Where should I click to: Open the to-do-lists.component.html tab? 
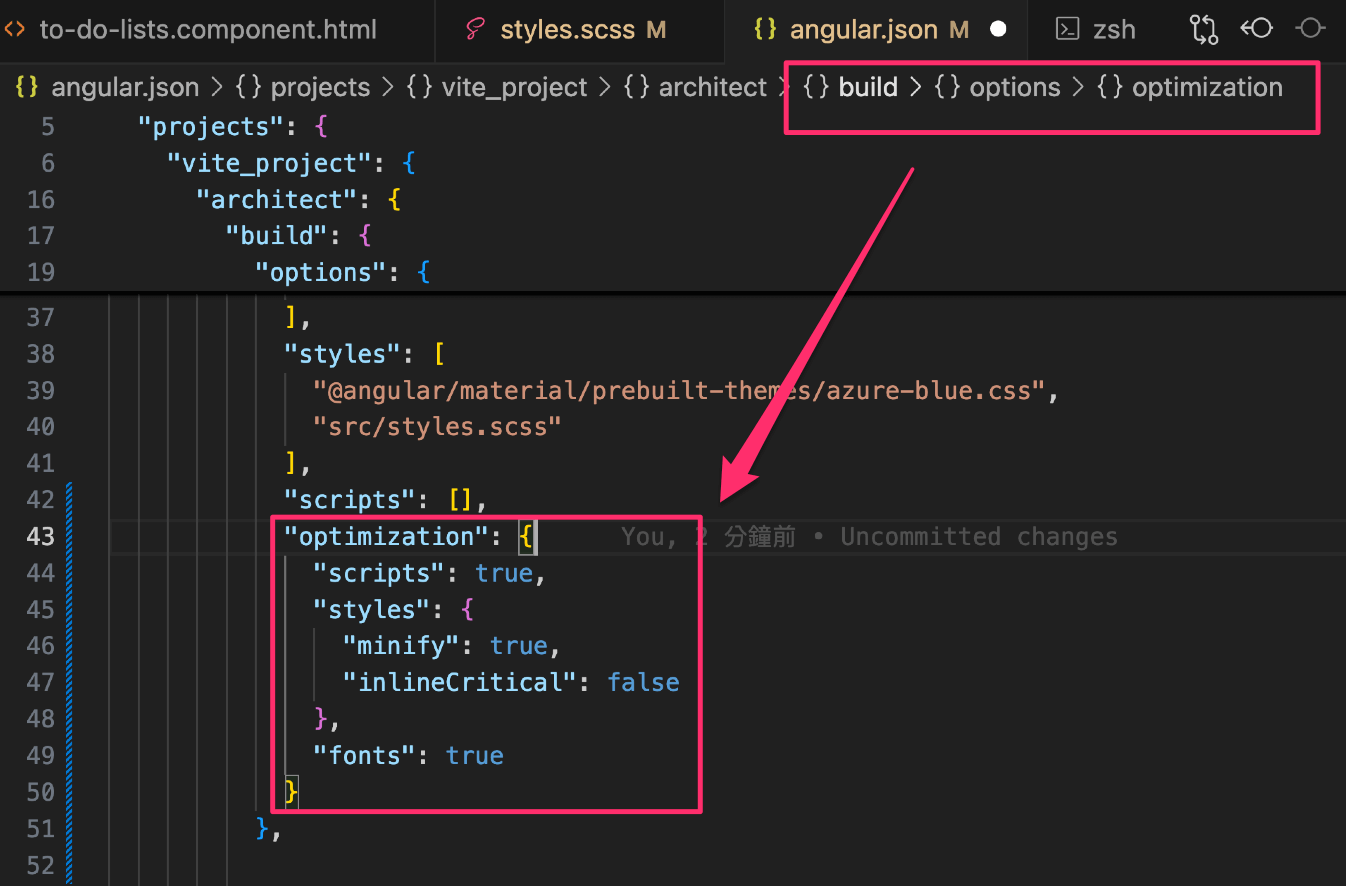(208, 29)
